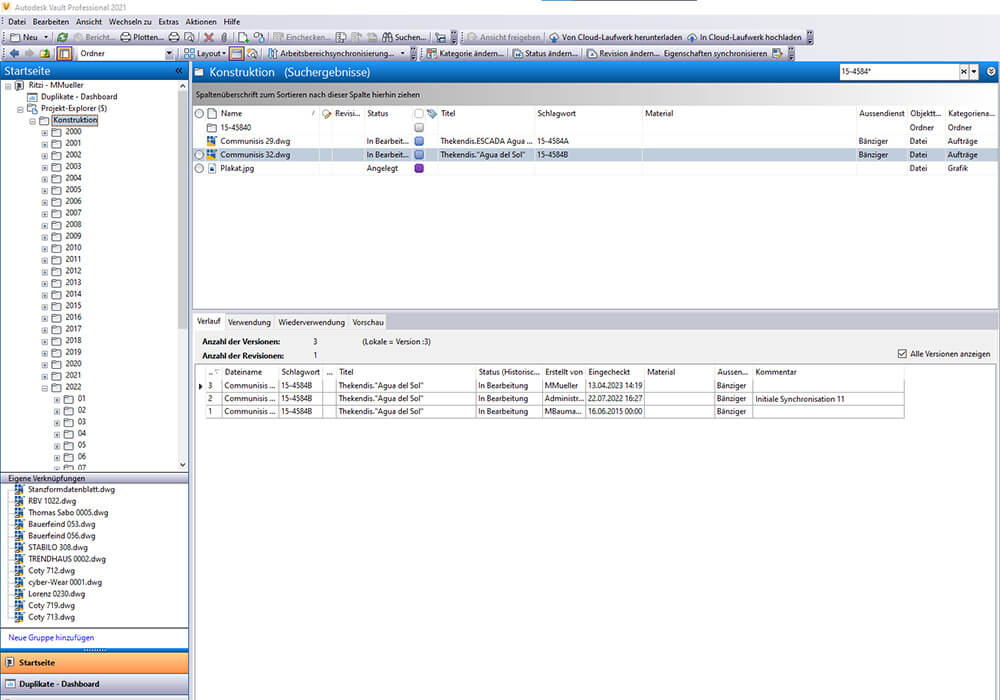This screenshot has width=1000, height=700.
Task: Click the Neue Gruppe hinzufügen link
Action: [x=51, y=638]
